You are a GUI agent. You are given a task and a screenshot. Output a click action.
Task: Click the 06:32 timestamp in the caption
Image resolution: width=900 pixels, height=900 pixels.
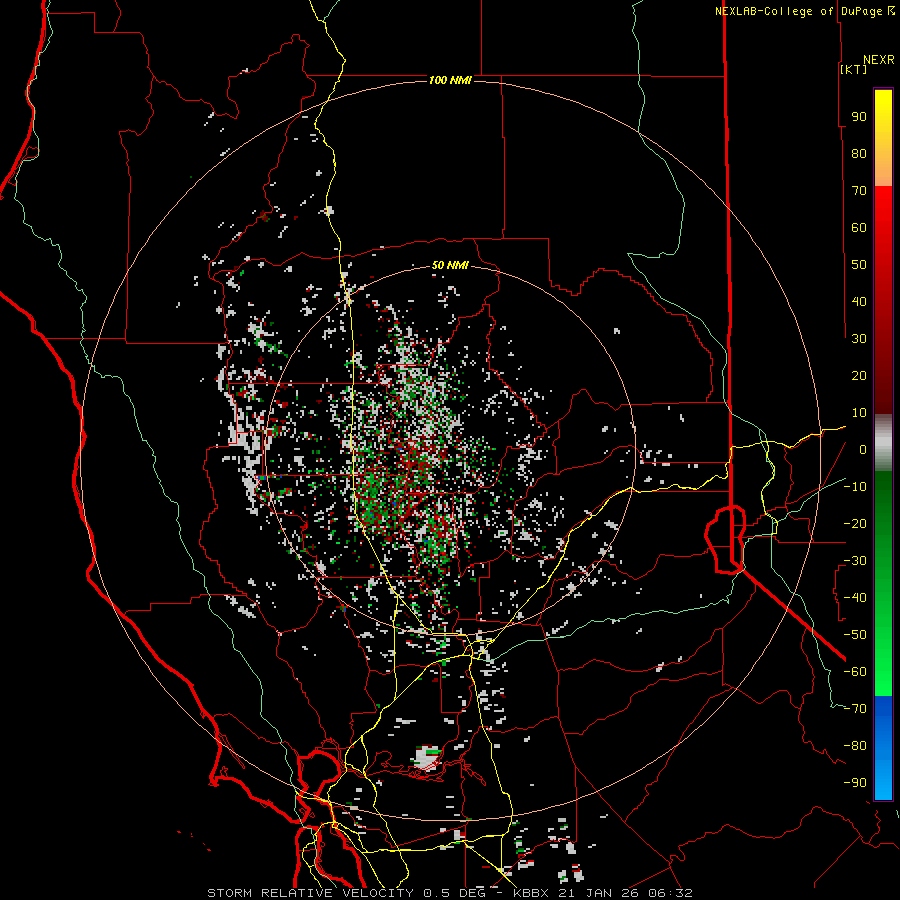(x=671, y=893)
